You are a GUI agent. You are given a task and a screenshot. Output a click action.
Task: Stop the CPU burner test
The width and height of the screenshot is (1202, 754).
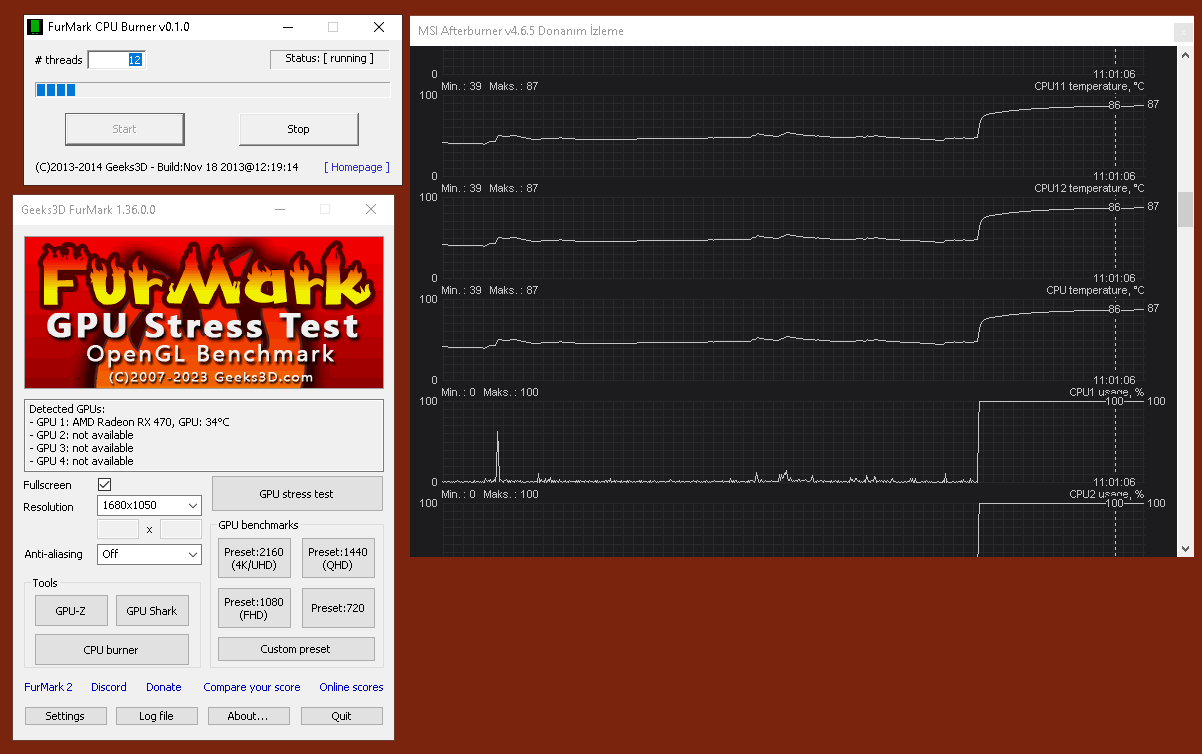pyautogui.click(x=298, y=129)
